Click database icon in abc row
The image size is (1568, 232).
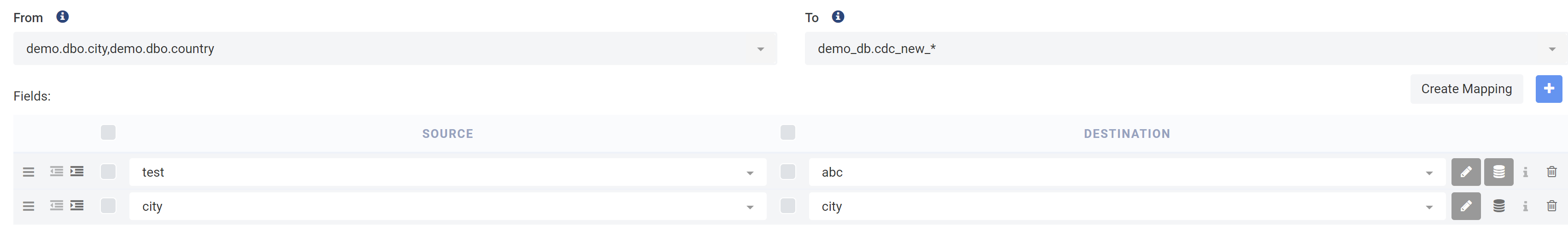tap(1498, 173)
